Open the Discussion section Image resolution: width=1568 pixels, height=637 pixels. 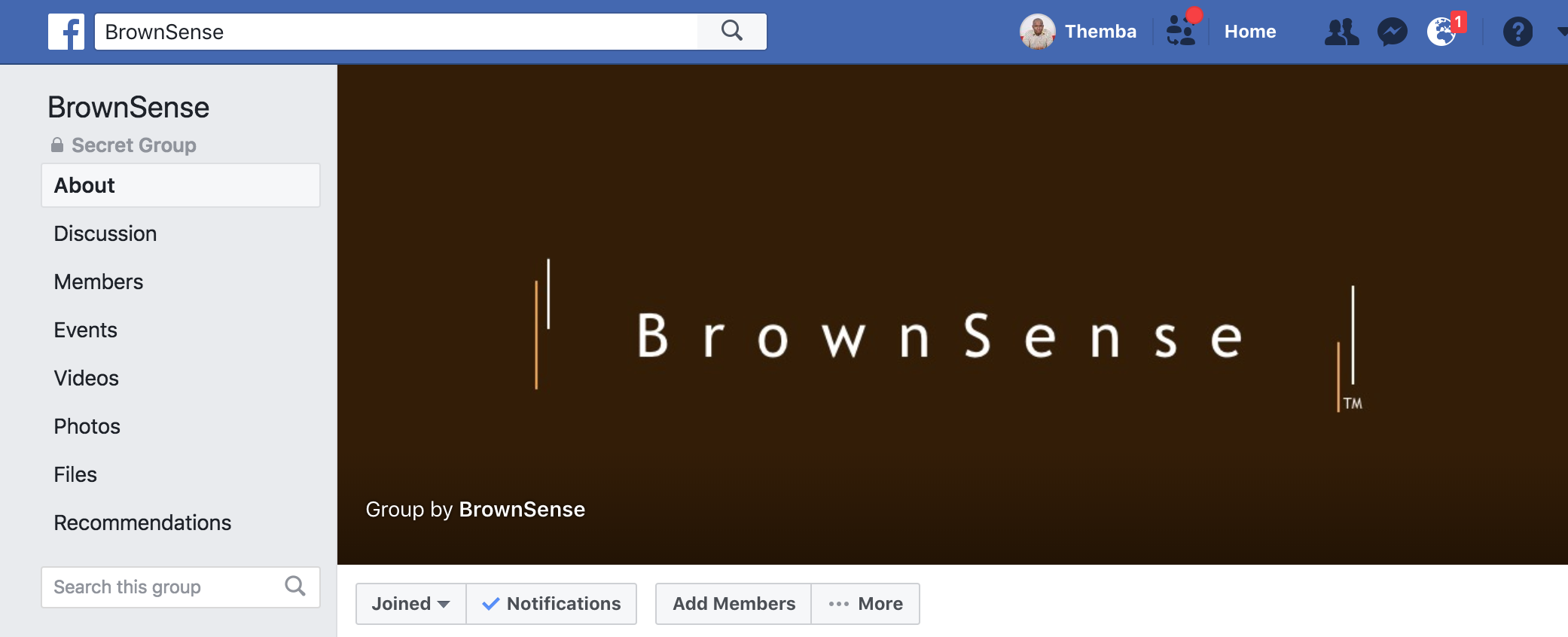click(x=105, y=233)
